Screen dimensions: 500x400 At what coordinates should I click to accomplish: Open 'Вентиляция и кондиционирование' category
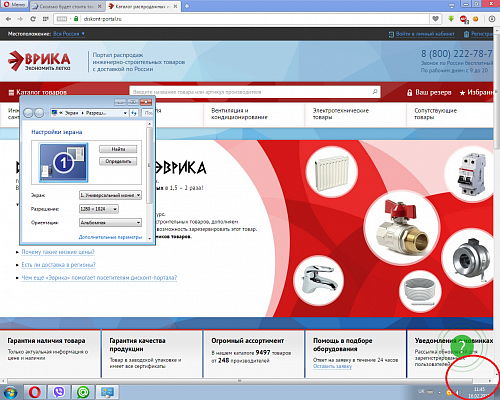coord(239,114)
